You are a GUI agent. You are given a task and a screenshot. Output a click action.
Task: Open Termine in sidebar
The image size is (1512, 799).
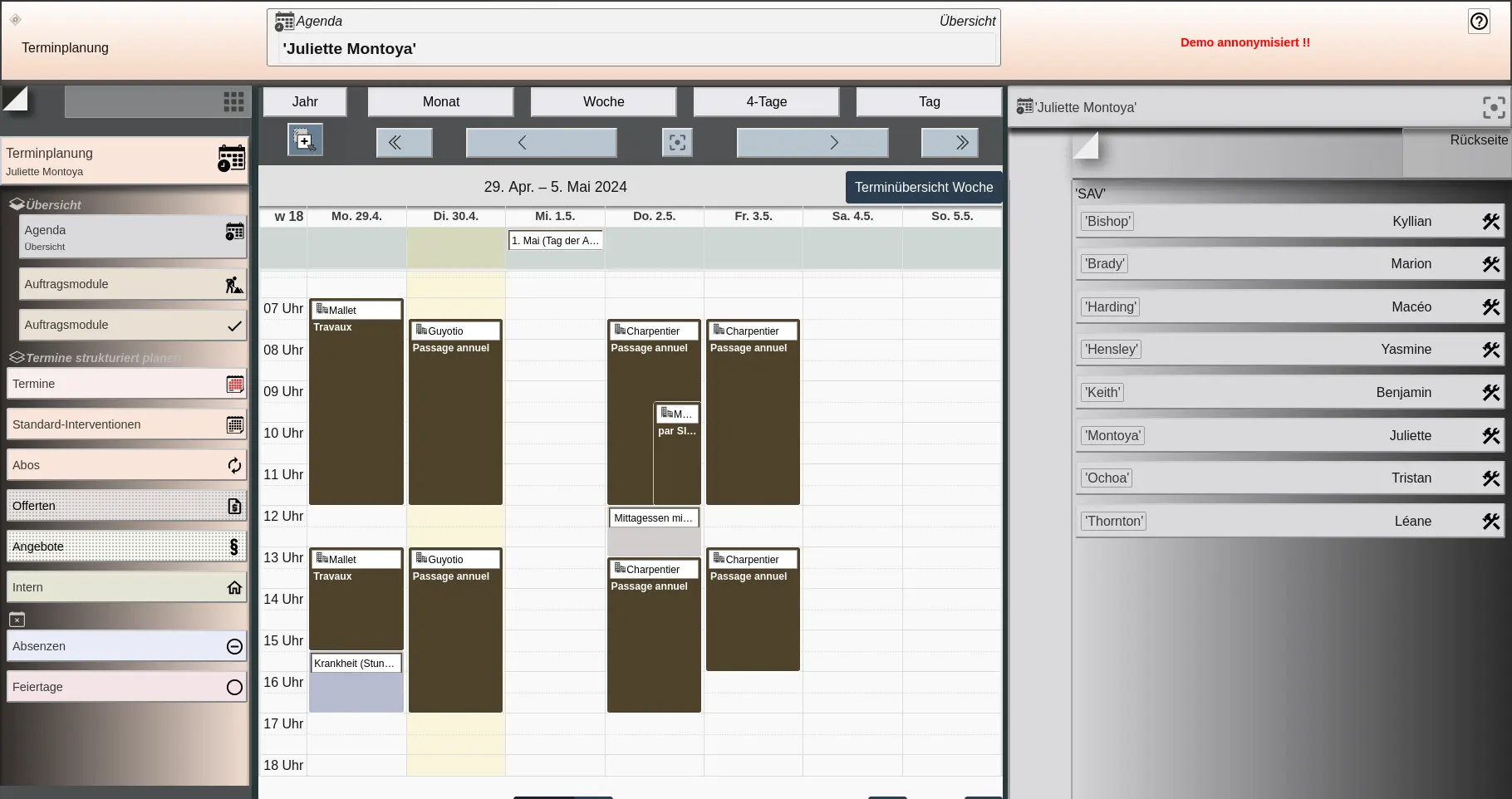127,384
